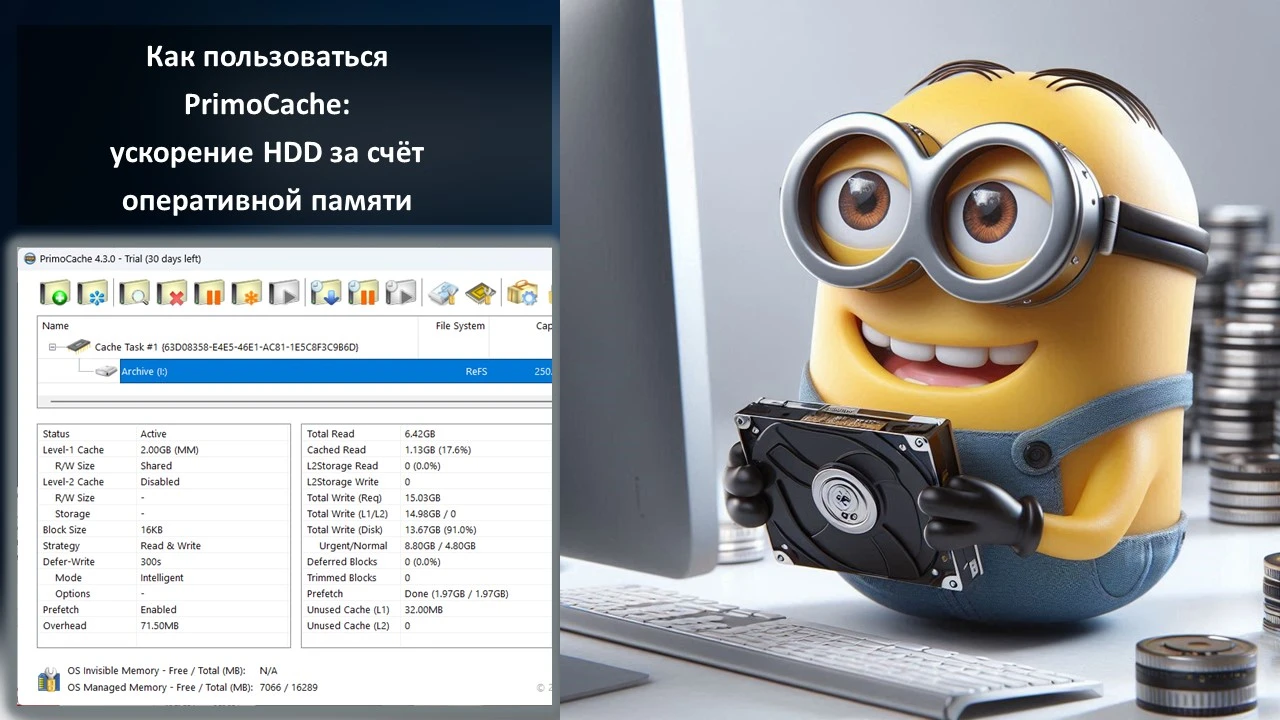1280x720 pixels.
Task: Click the Prefetch value 'Enabled'
Action: coord(158,610)
